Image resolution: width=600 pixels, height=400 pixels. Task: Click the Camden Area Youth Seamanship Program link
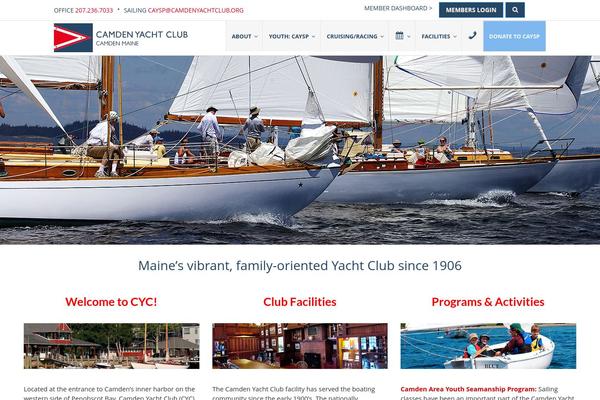point(468,389)
